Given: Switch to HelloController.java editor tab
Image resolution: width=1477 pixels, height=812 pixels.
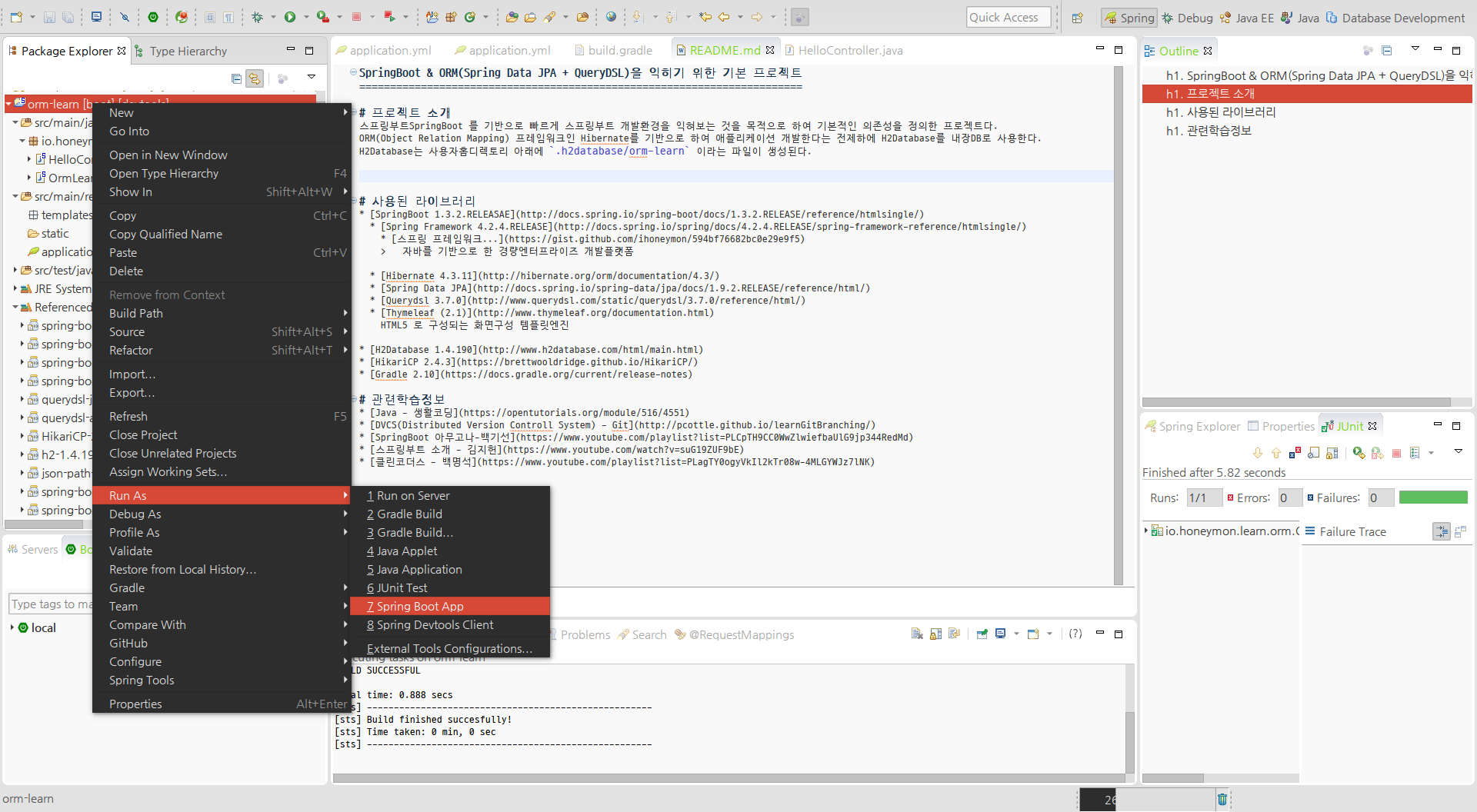Looking at the screenshot, I should (x=843, y=50).
